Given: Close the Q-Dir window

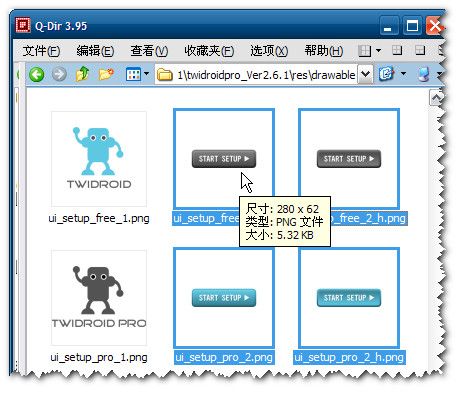Looking at the screenshot, I should pyautogui.click(x=435, y=26).
